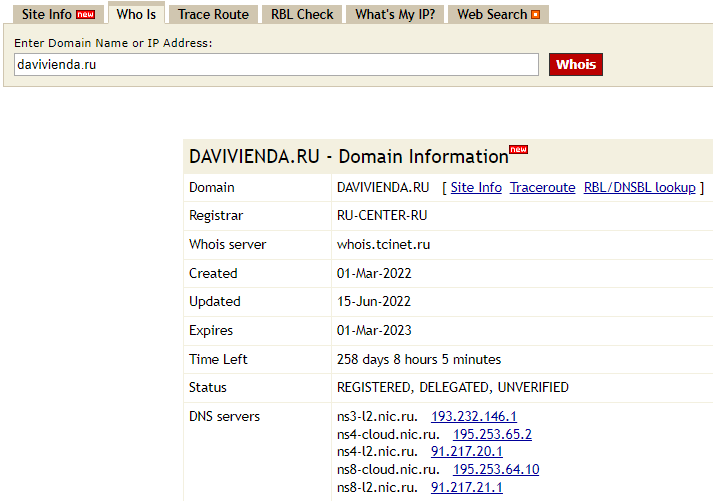This screenshot has width=713, height=501.
Task: Click the Status row label
Action: click(208, 387)
